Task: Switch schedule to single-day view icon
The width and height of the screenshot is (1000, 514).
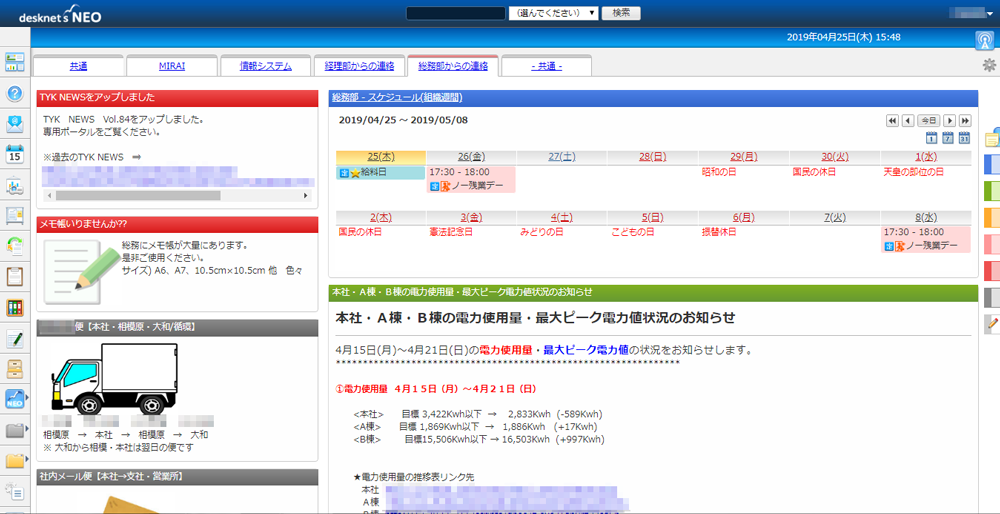Action: point(931,138)
